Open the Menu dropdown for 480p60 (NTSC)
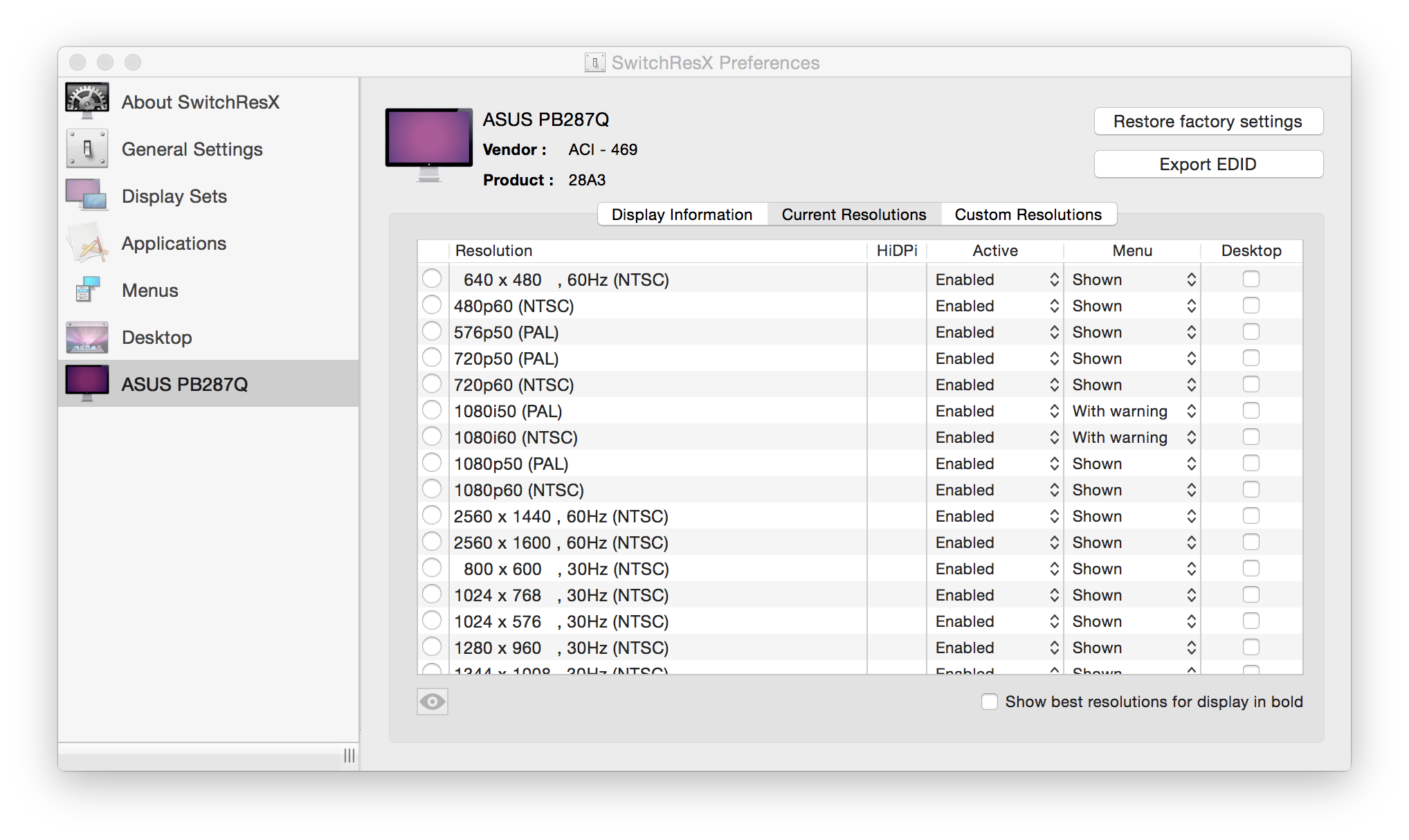 point(1134,306)
